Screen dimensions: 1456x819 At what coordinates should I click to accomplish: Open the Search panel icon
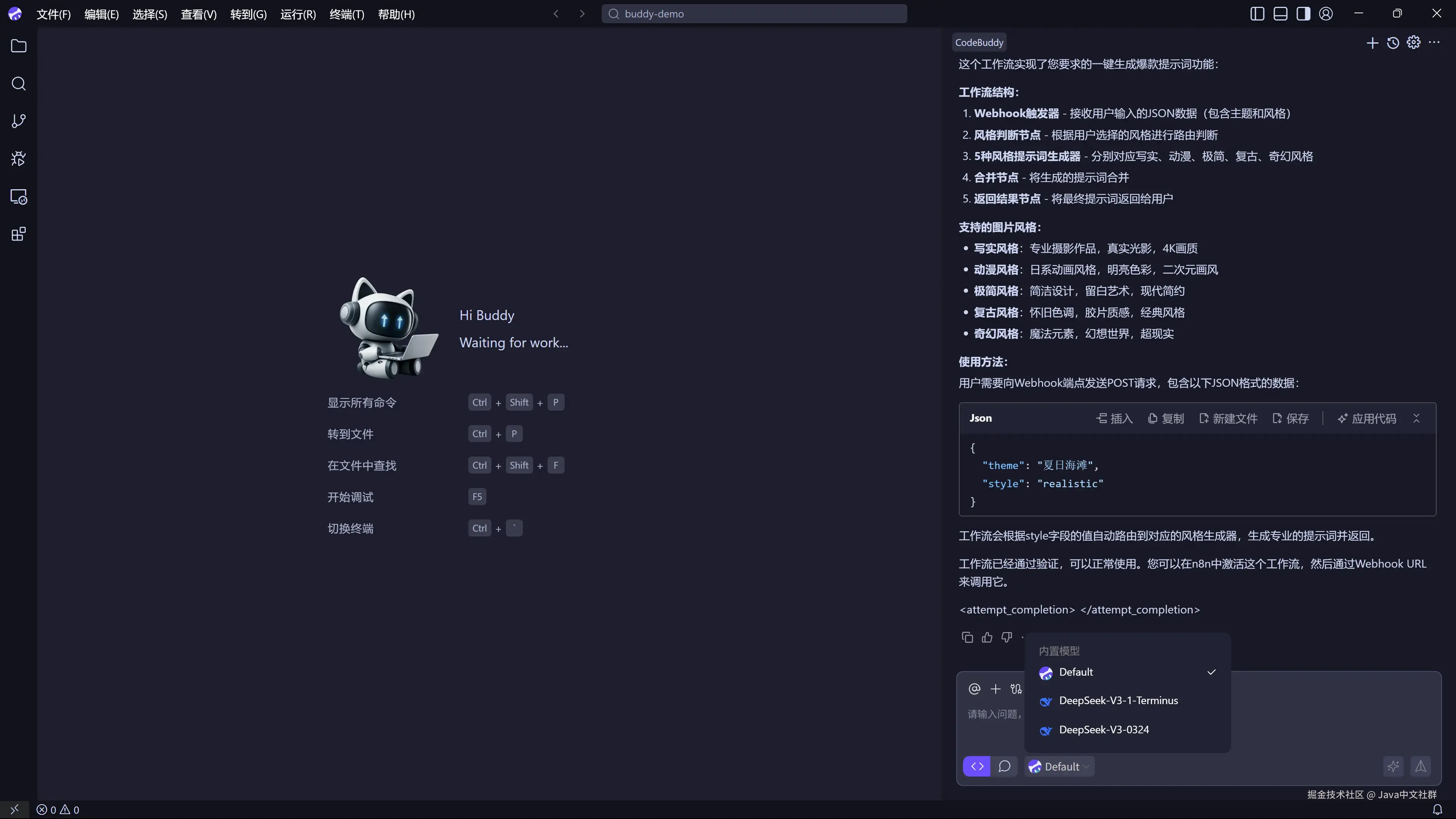tap(19, 84)
